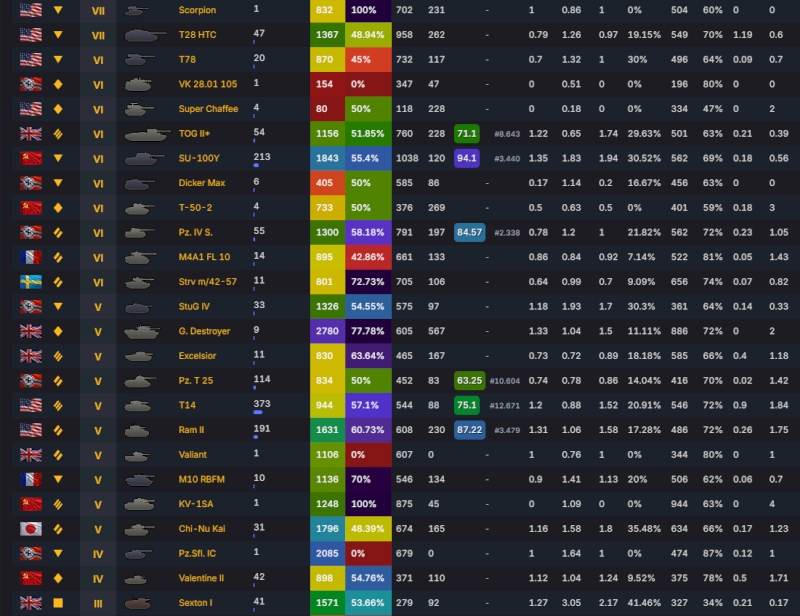Open the G. Destroyer tank link
Screen dimensions: 800x616
204,331
